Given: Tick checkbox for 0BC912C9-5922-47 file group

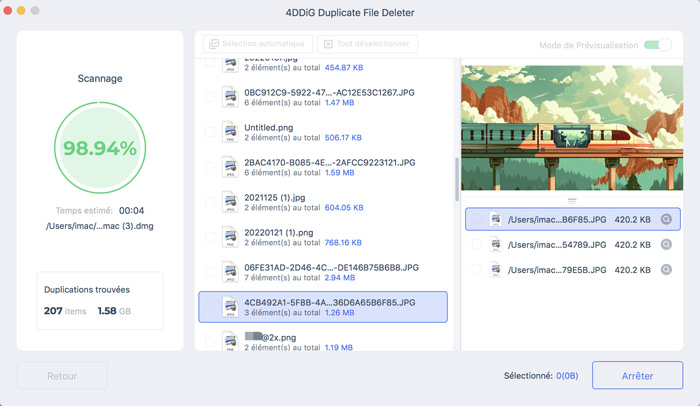Looking at the screenshot, I should (209, 97).
